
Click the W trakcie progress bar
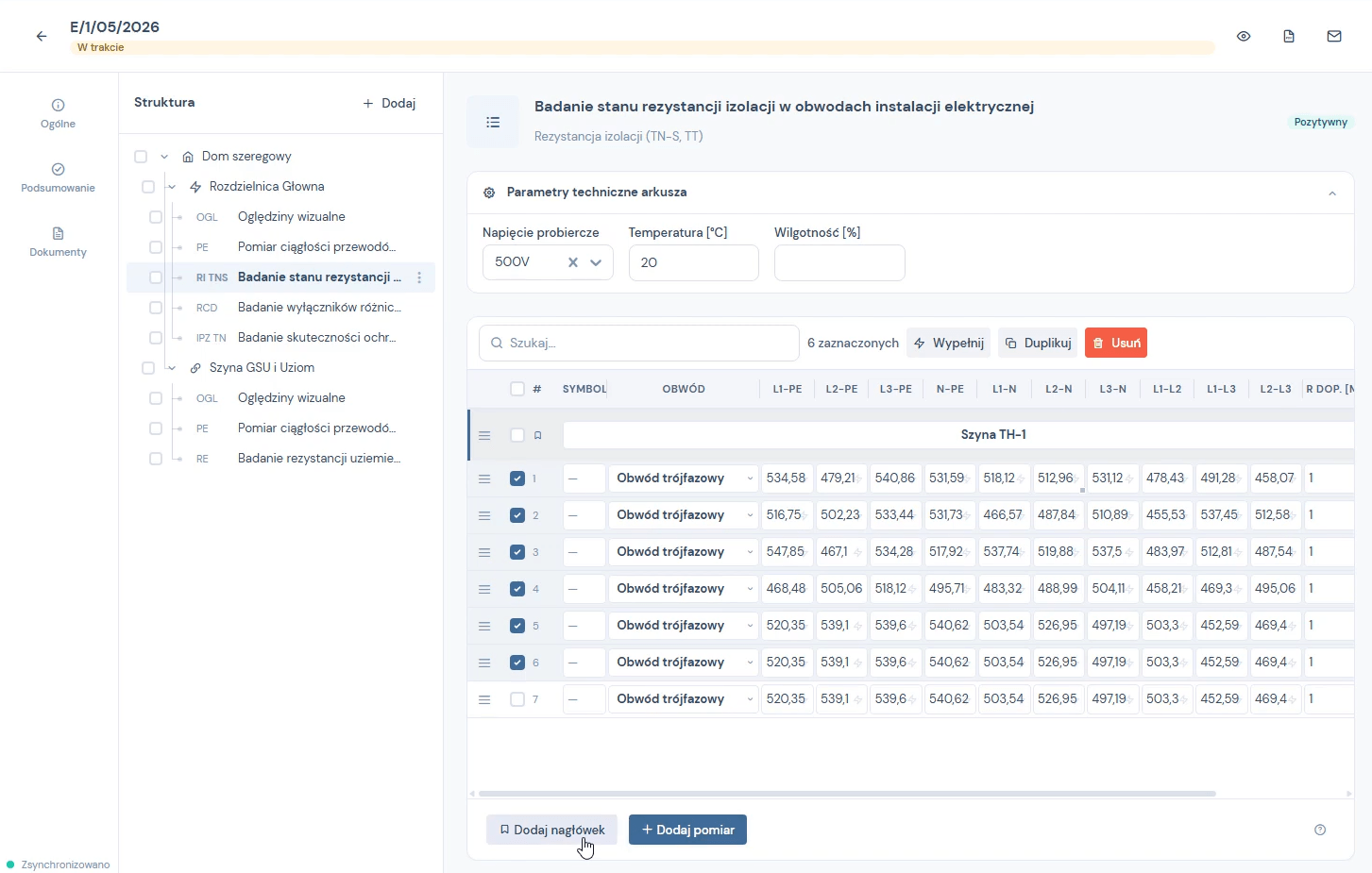point(642,47)
